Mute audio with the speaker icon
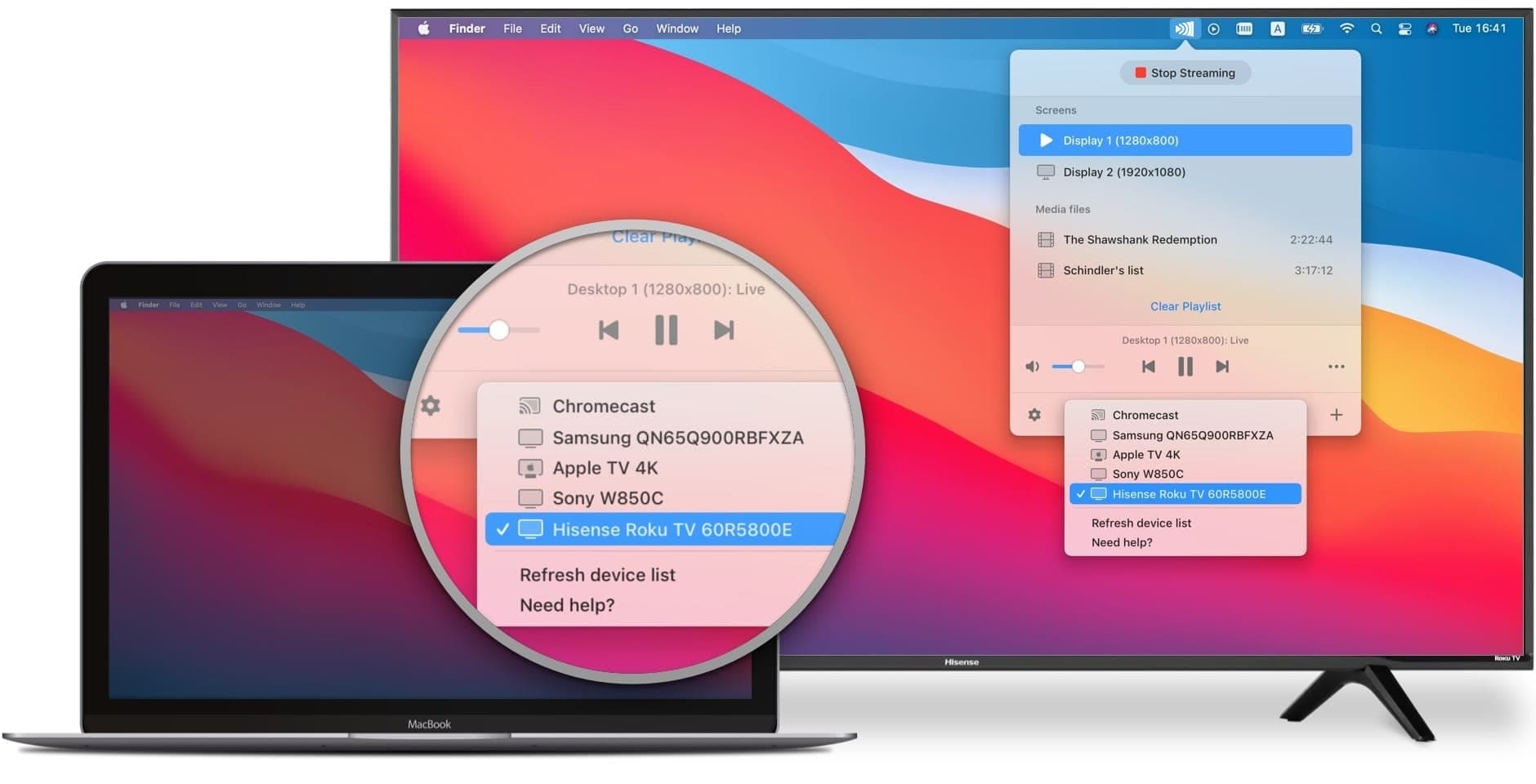 point(1032,367)
